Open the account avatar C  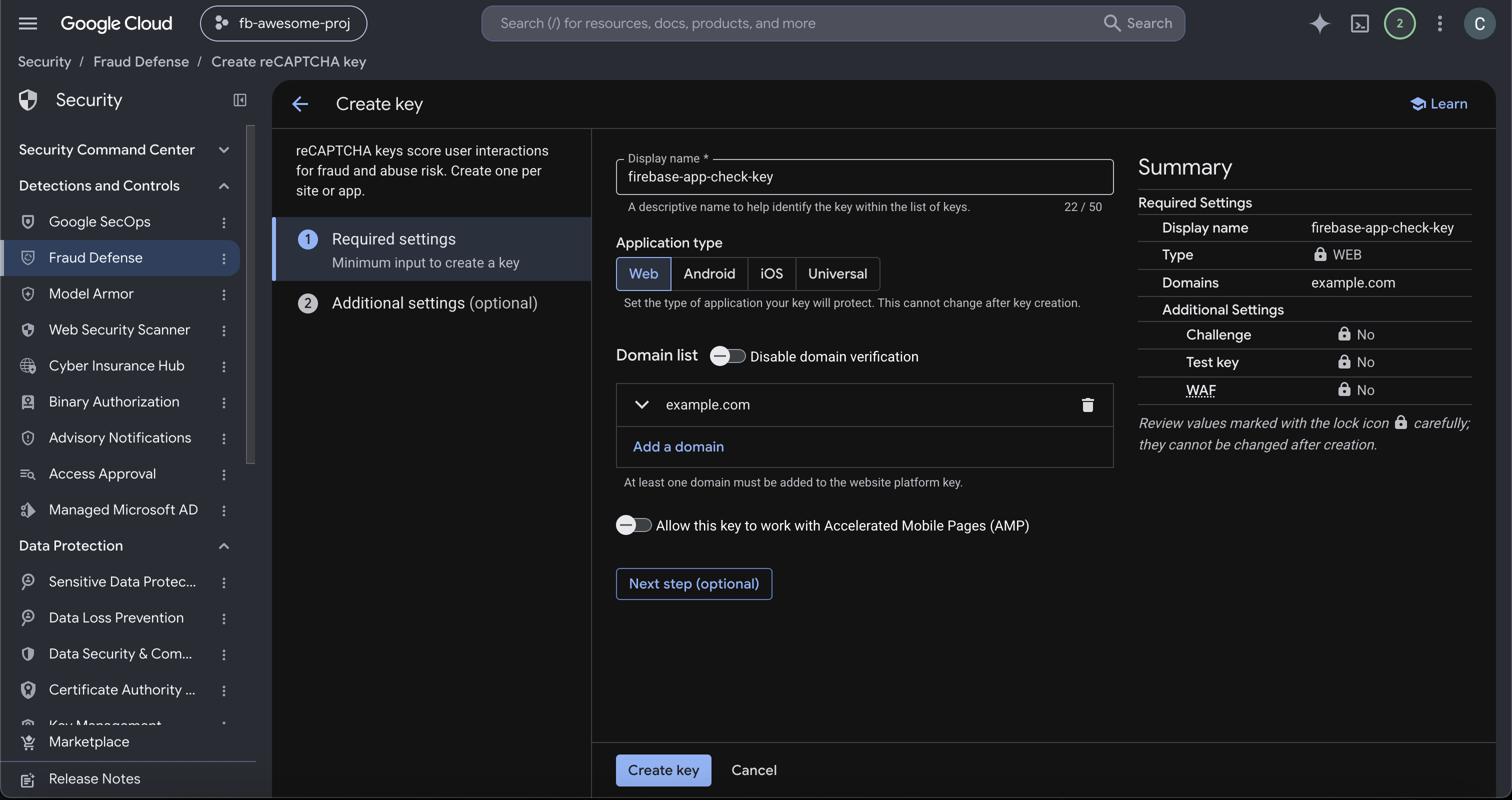click(1479, 23)
